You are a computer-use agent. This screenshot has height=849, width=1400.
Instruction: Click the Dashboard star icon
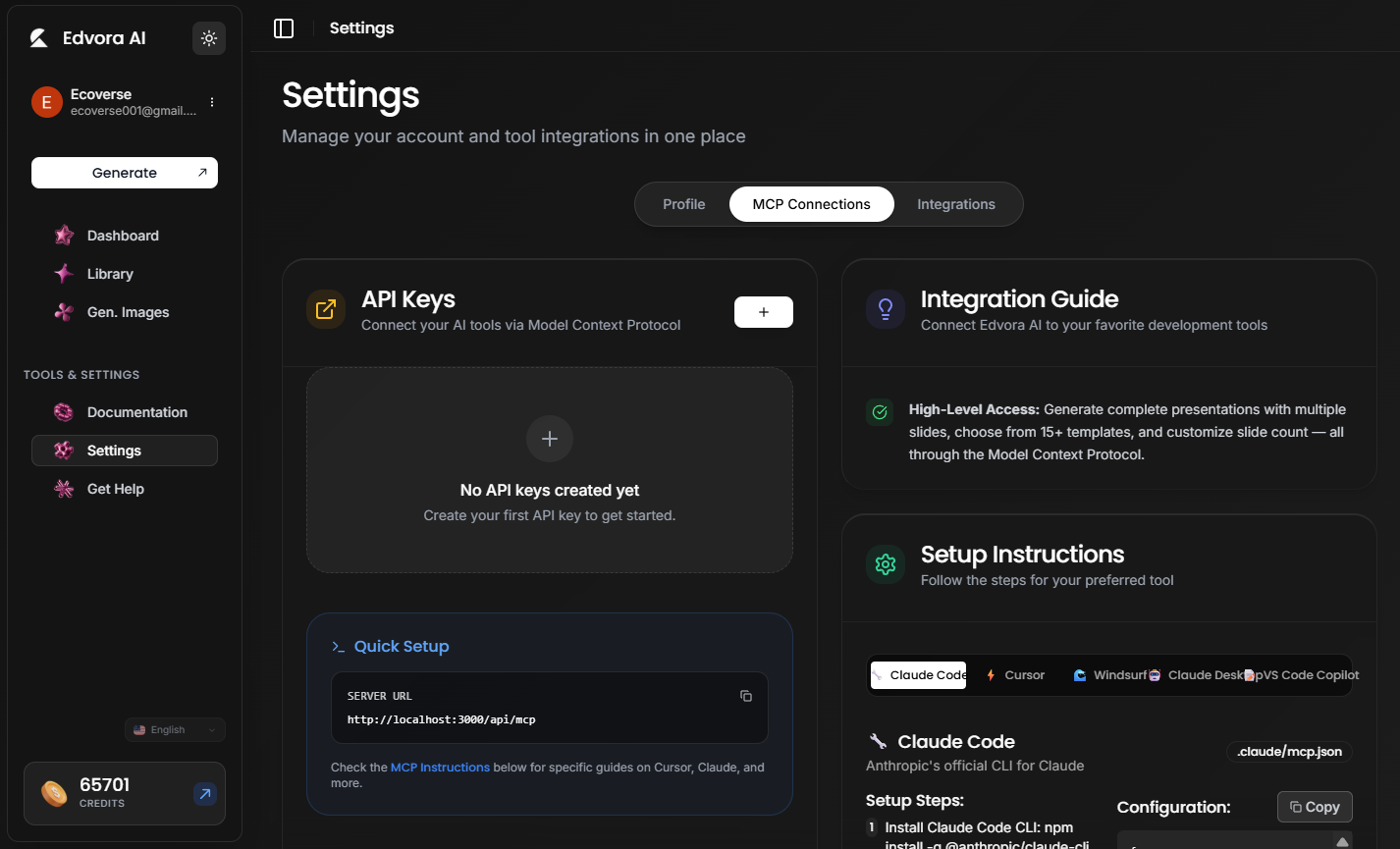point(64,236)
